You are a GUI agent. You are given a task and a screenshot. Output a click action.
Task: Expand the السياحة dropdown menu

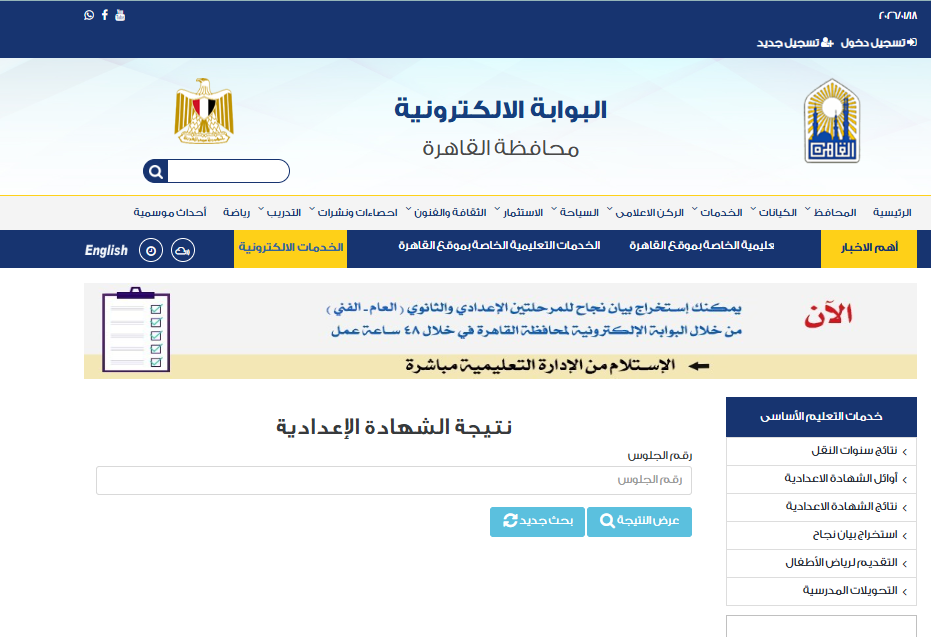pos(578,213)
